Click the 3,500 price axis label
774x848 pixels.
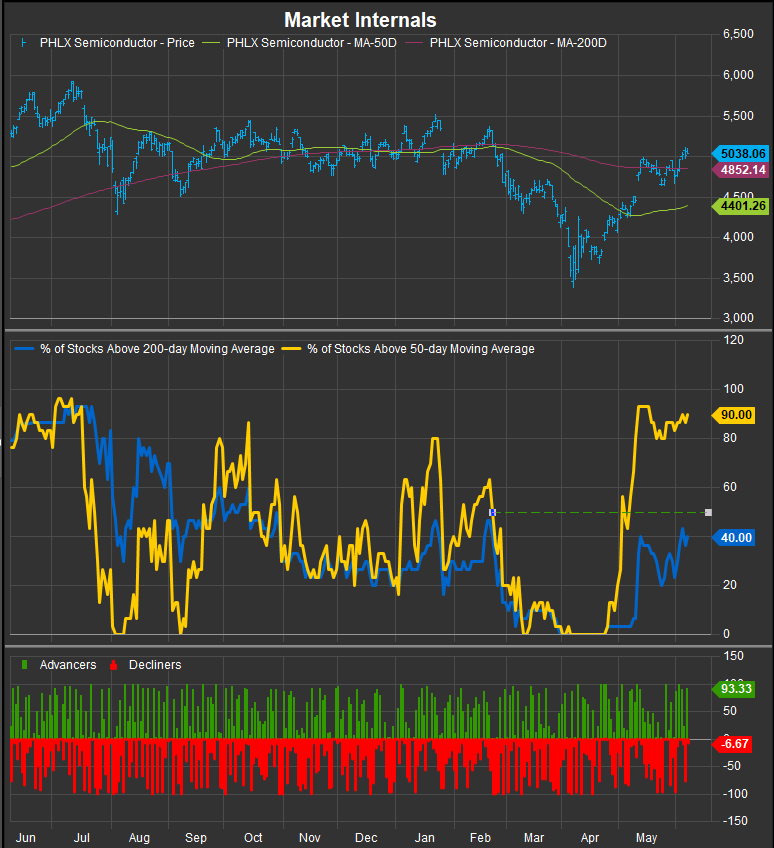click(x=738, y=277)
